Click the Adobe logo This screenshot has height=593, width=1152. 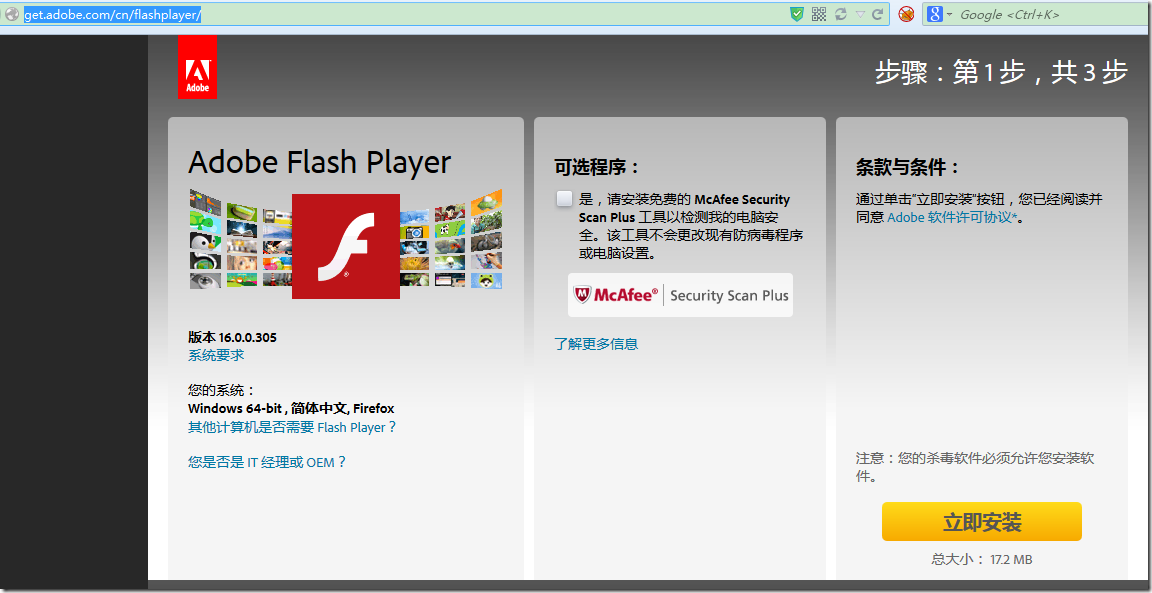[197, 67]
